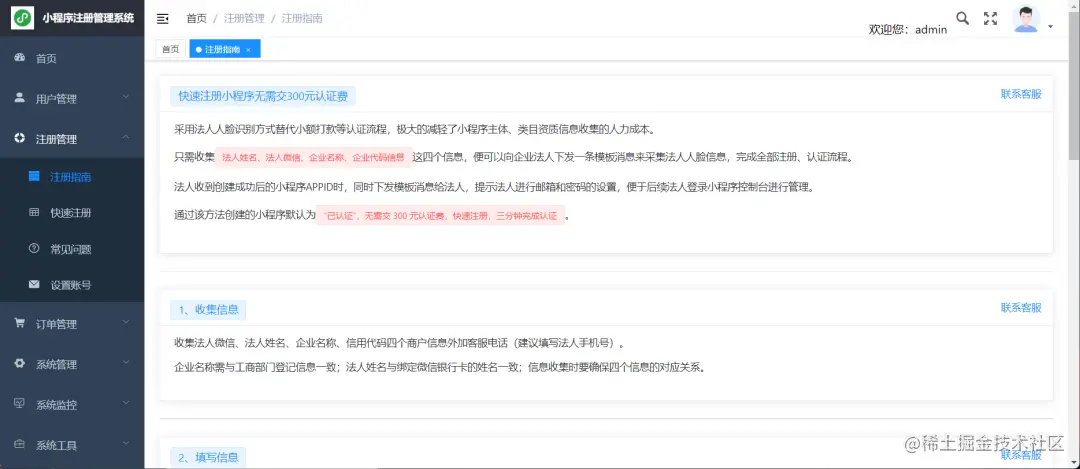Select 注册指南 submenu item
The width and height of the screenshot is (1080, 469).
pyautogui.click(x=72, y=177)
